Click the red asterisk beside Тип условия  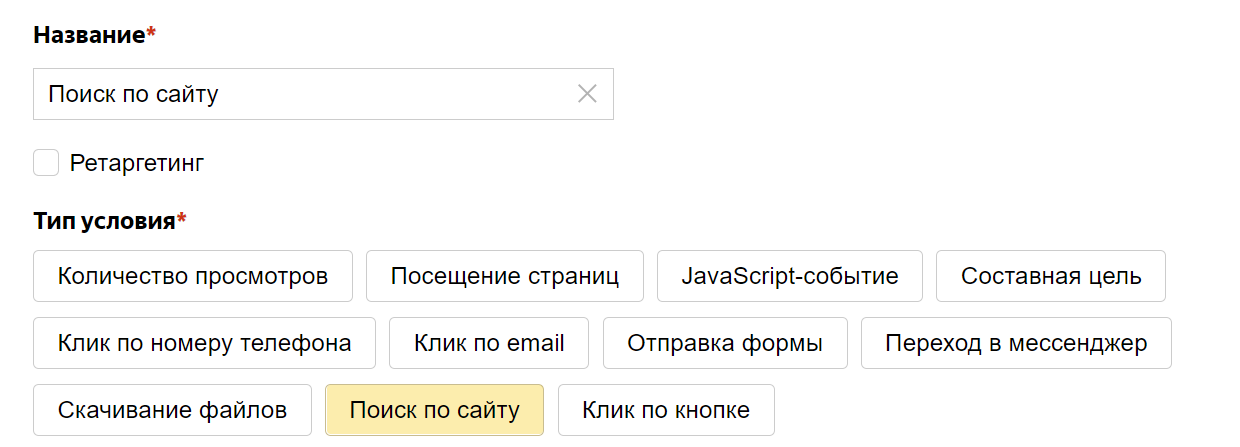tap(182, 220)
